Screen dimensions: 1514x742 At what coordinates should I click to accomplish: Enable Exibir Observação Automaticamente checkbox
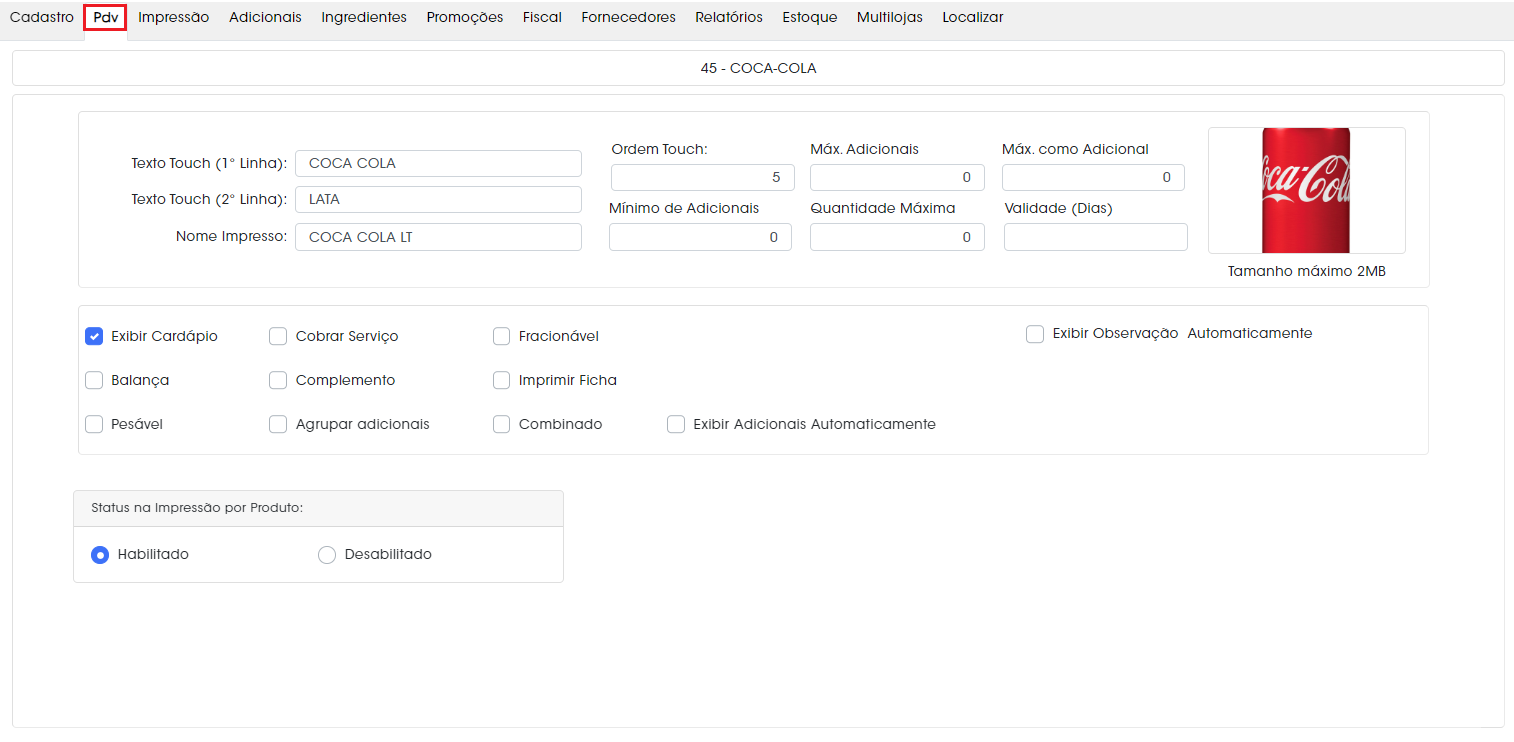point(1035,333)
